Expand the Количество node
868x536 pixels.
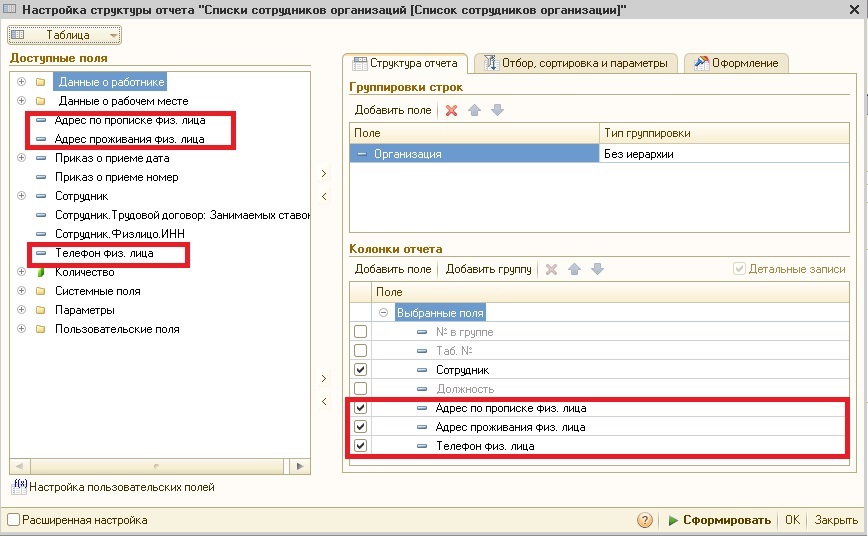[x=21, y=271]
